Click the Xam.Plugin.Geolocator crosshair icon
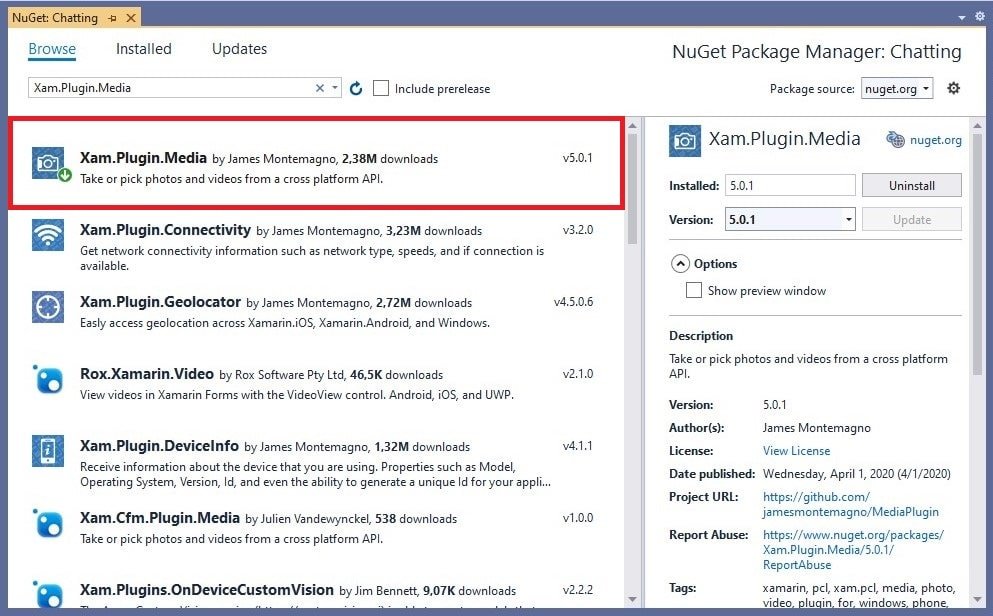This screenshot has height=616, width=993. 48,307
